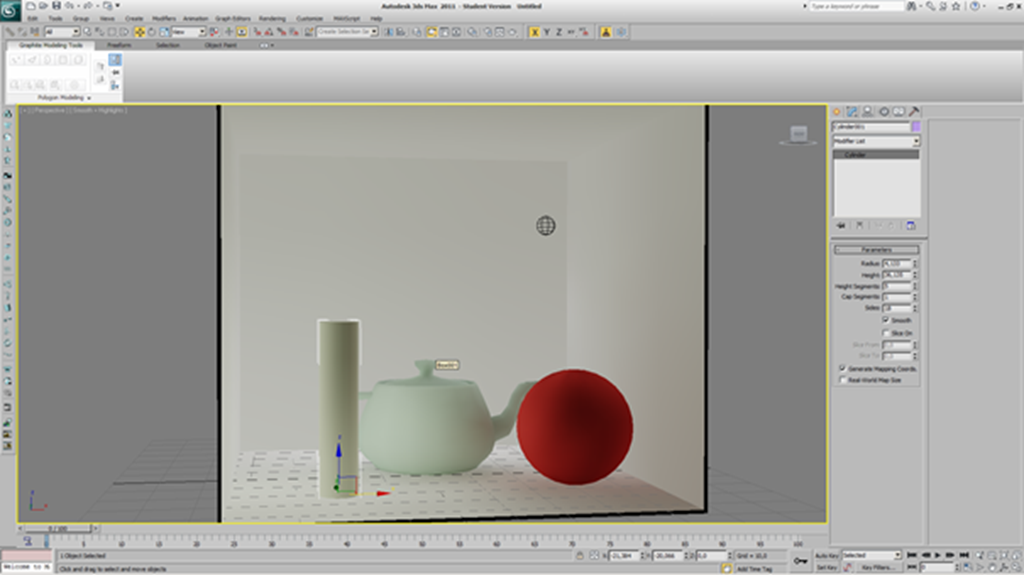Click the object color swatch beside the name
Image resolution: width=1024 pixels, height=575 pixels.
point(916,127)
